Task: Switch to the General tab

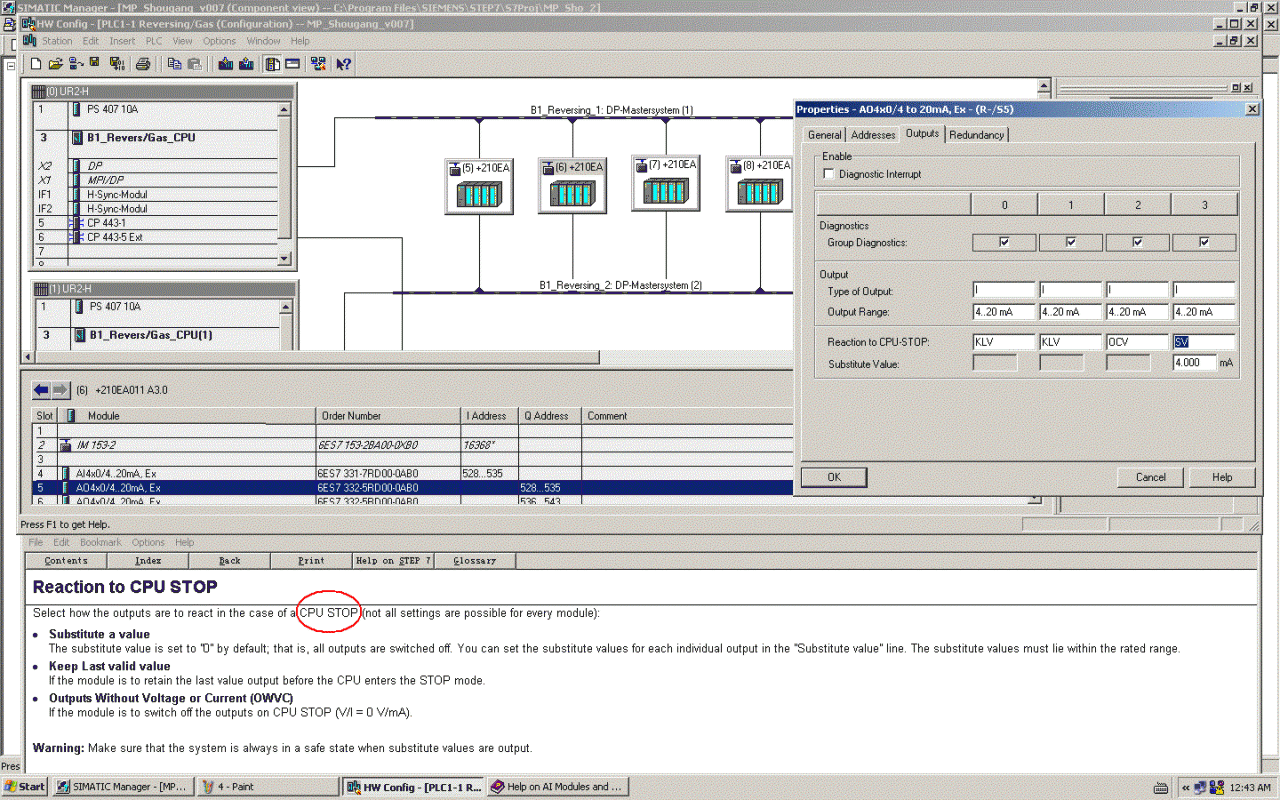Action: [x=824, y=134]
